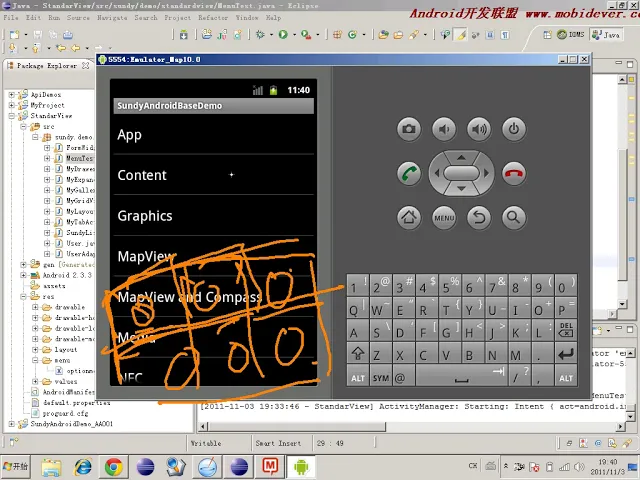Click the Q key on emulator keyboard
Screen dimensions: 640x480
(x=358, y=309)
